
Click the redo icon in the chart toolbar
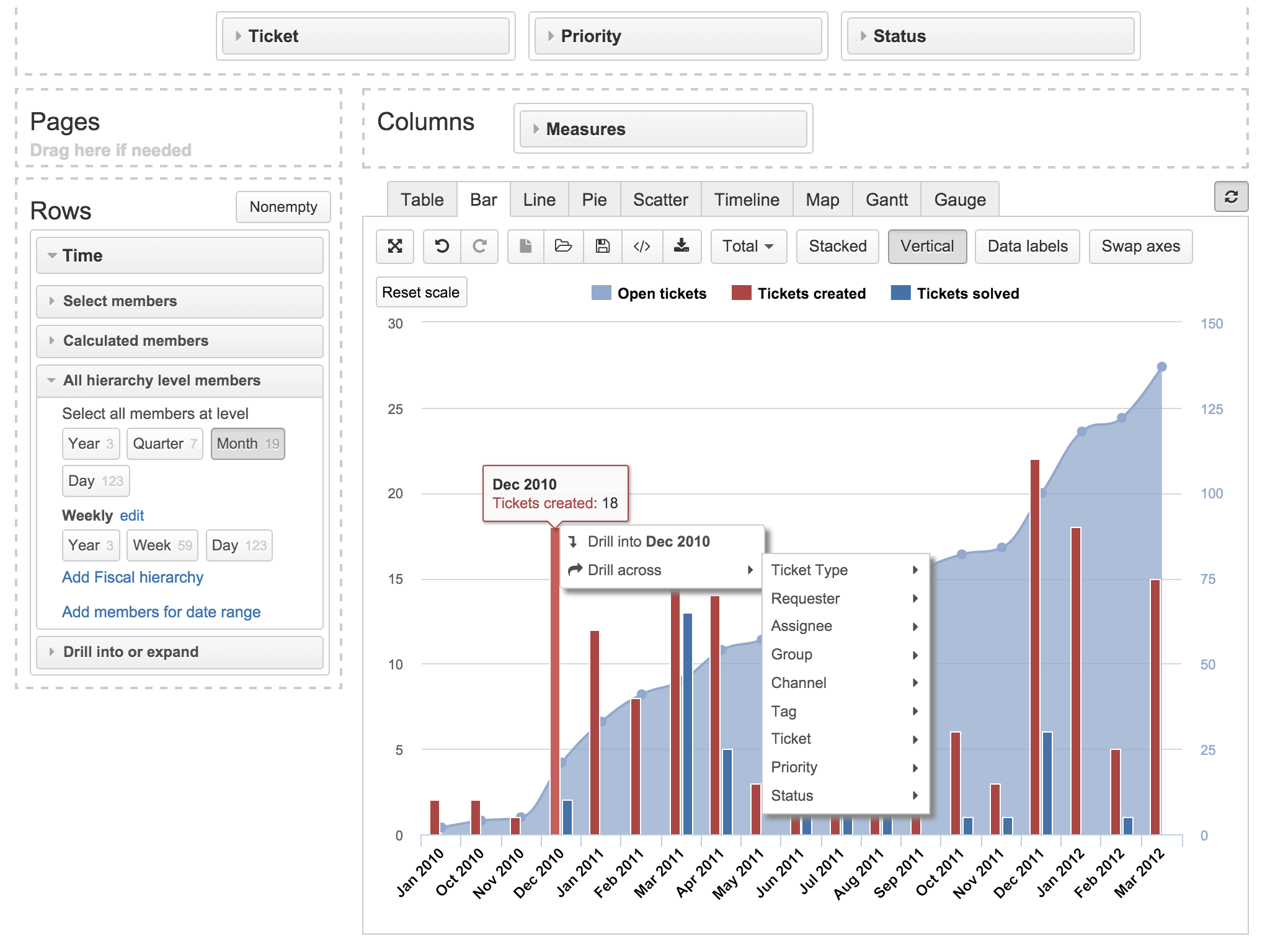tap(478, 246)
